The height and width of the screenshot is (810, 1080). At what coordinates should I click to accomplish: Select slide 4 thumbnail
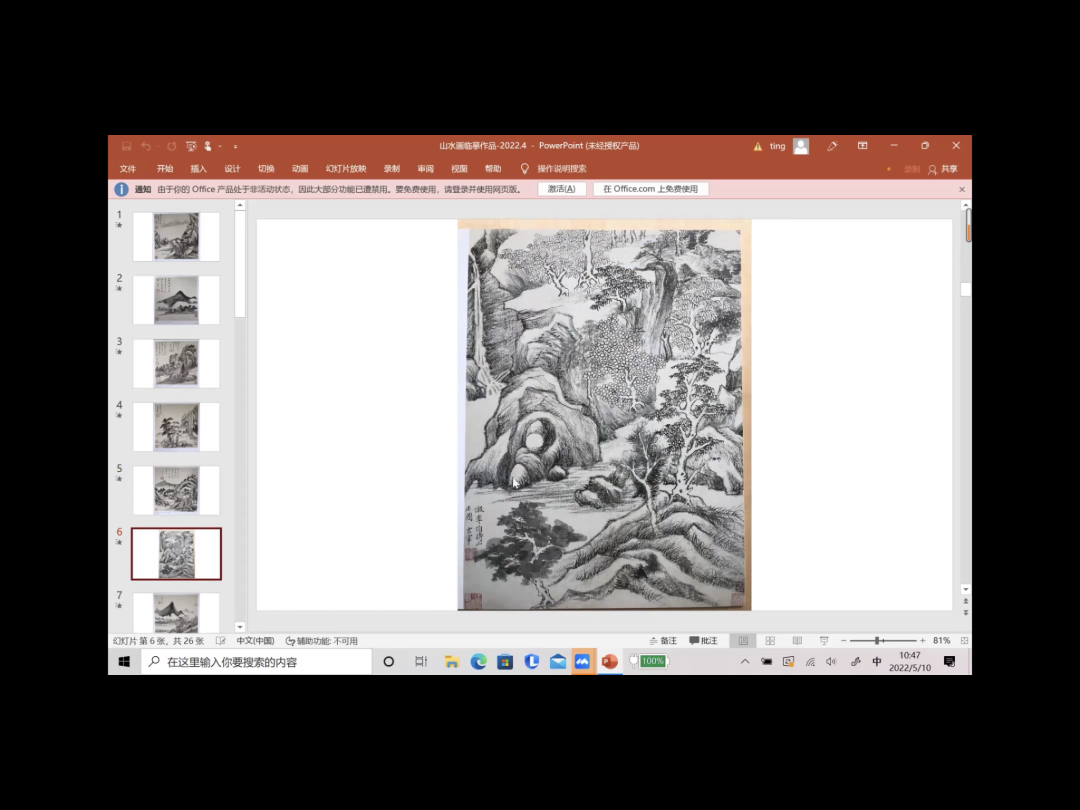(x=176, y=427)
